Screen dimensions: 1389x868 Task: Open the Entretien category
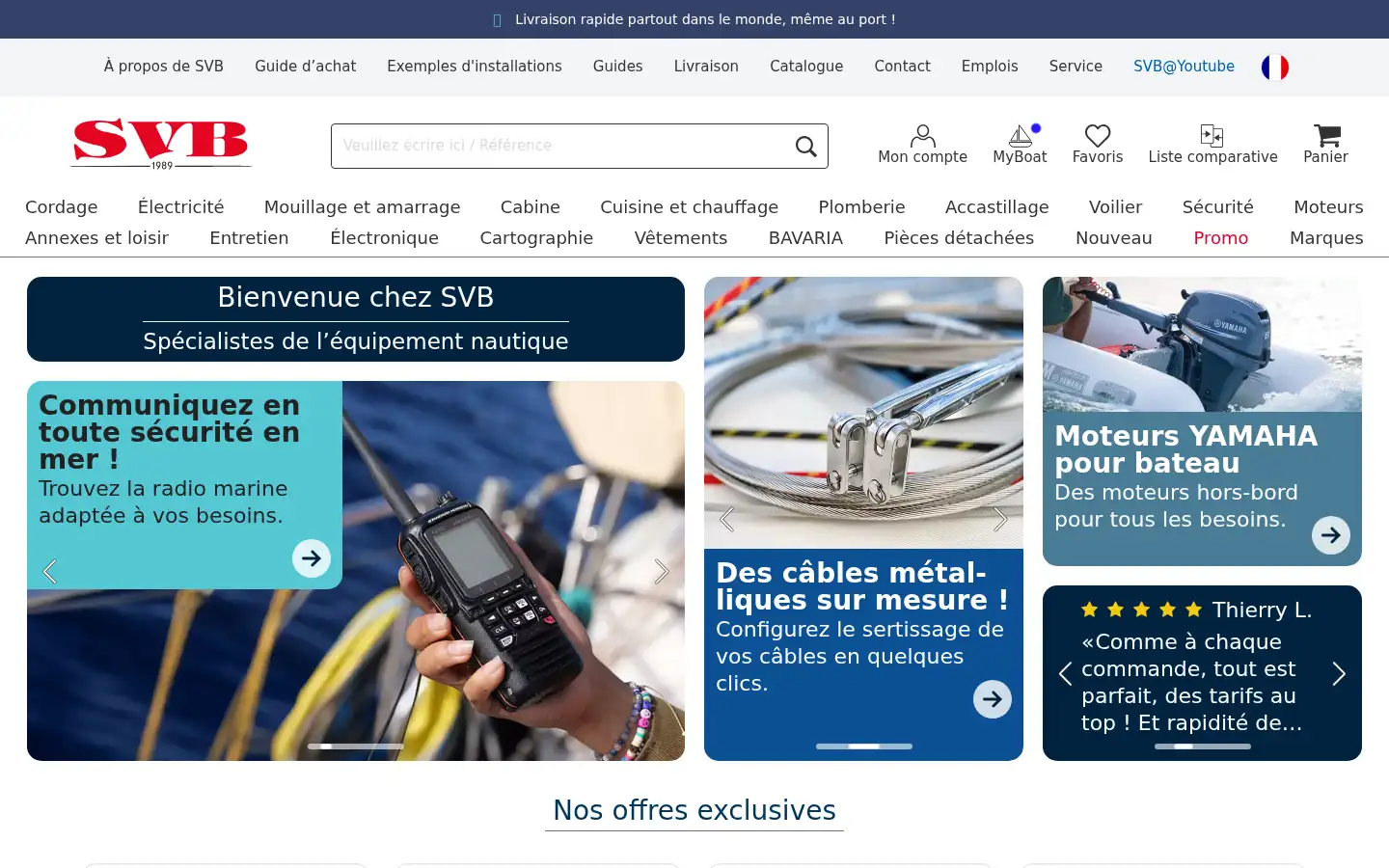point(249,238)
